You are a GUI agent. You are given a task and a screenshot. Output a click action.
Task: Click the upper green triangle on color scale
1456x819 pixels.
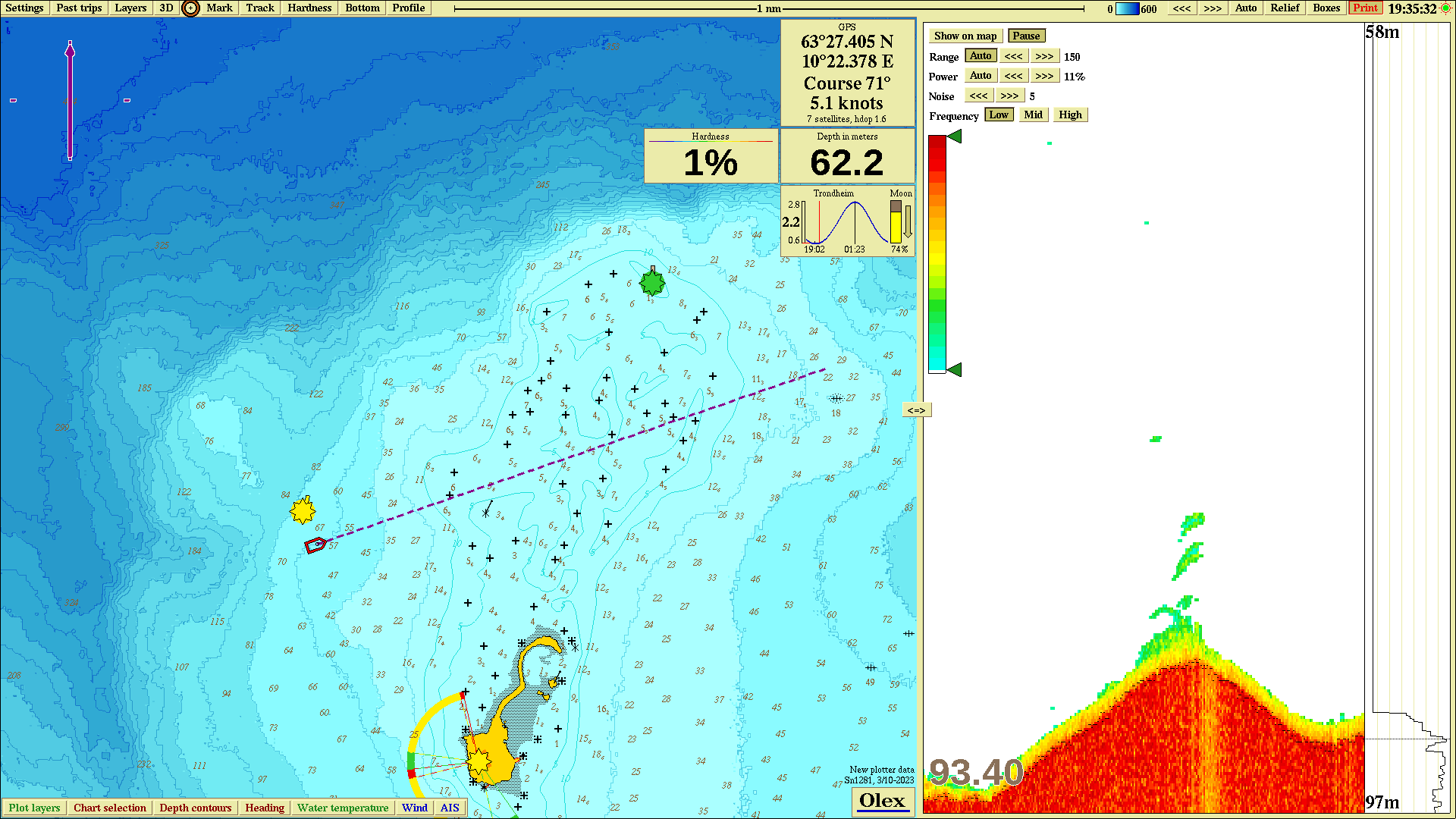point(955,136)
